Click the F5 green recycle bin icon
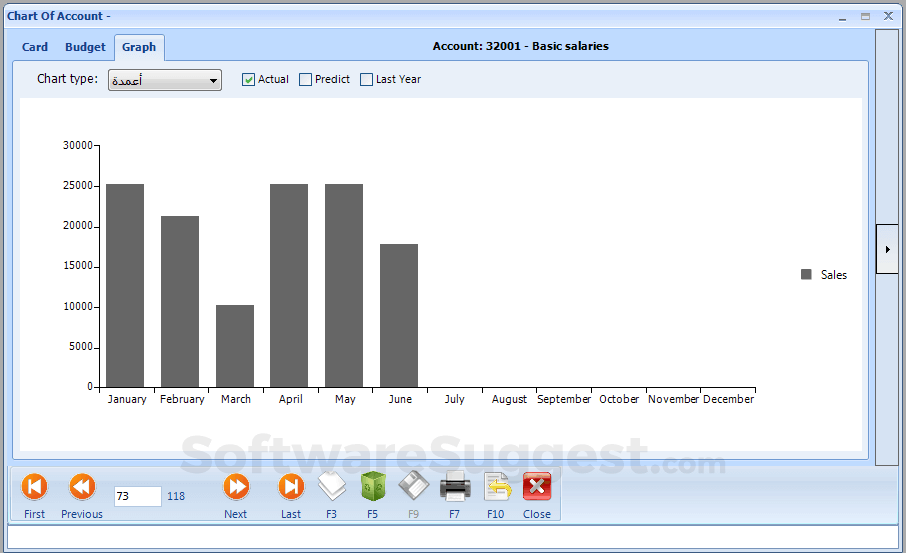906x553 pixels. pos(373,487)
